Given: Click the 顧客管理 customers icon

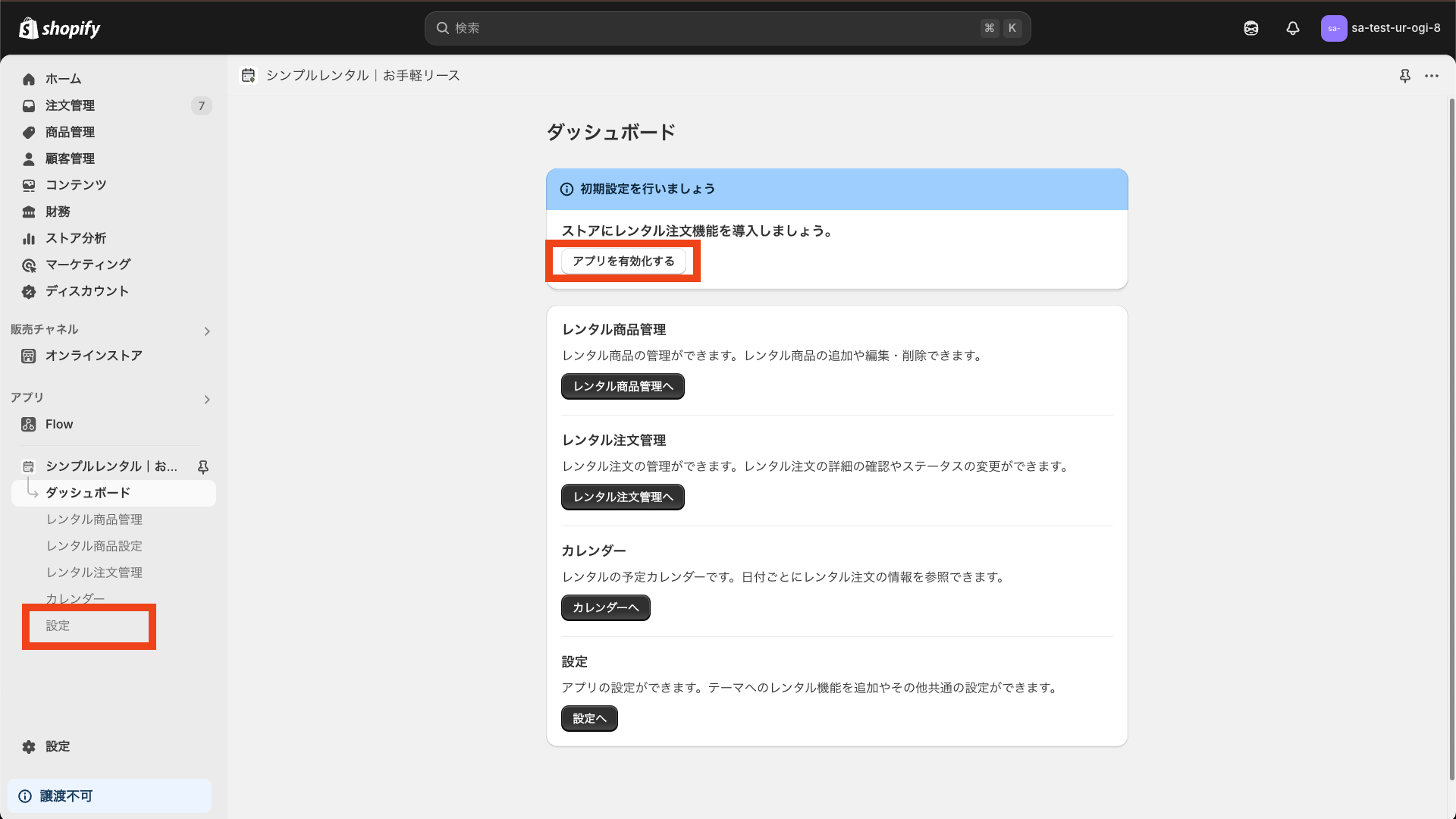Looking at the screenshot, I should pyautogui.click(x=28, y=158).
